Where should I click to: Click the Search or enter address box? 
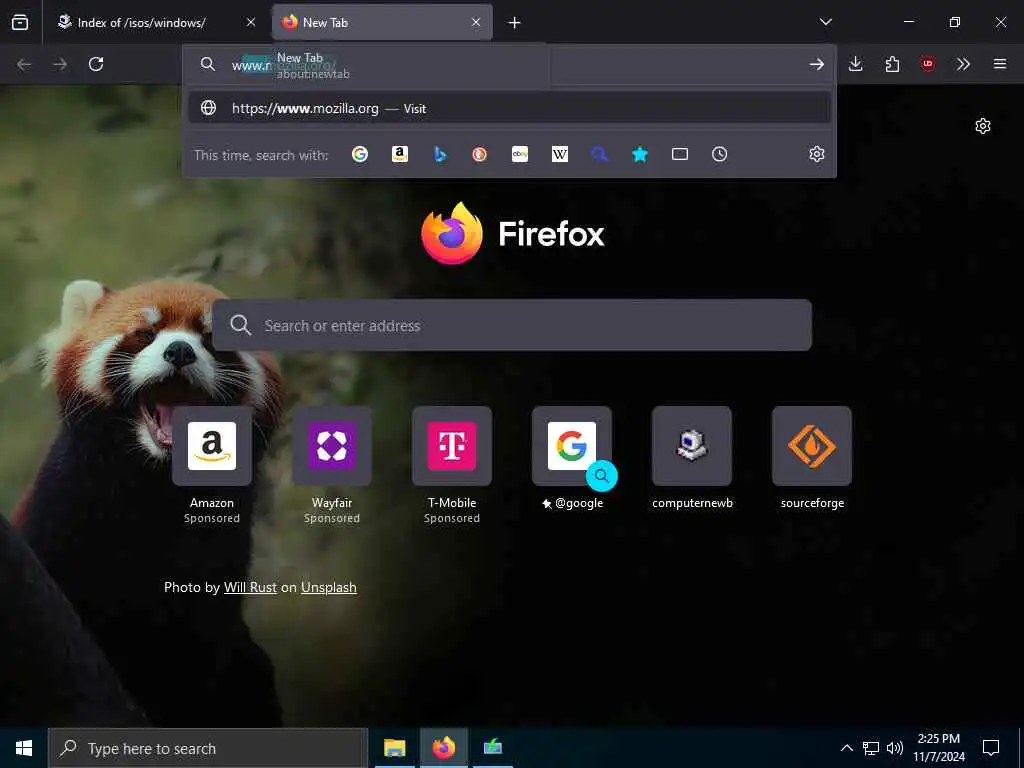pyautogui.click(x=512, y=325)
